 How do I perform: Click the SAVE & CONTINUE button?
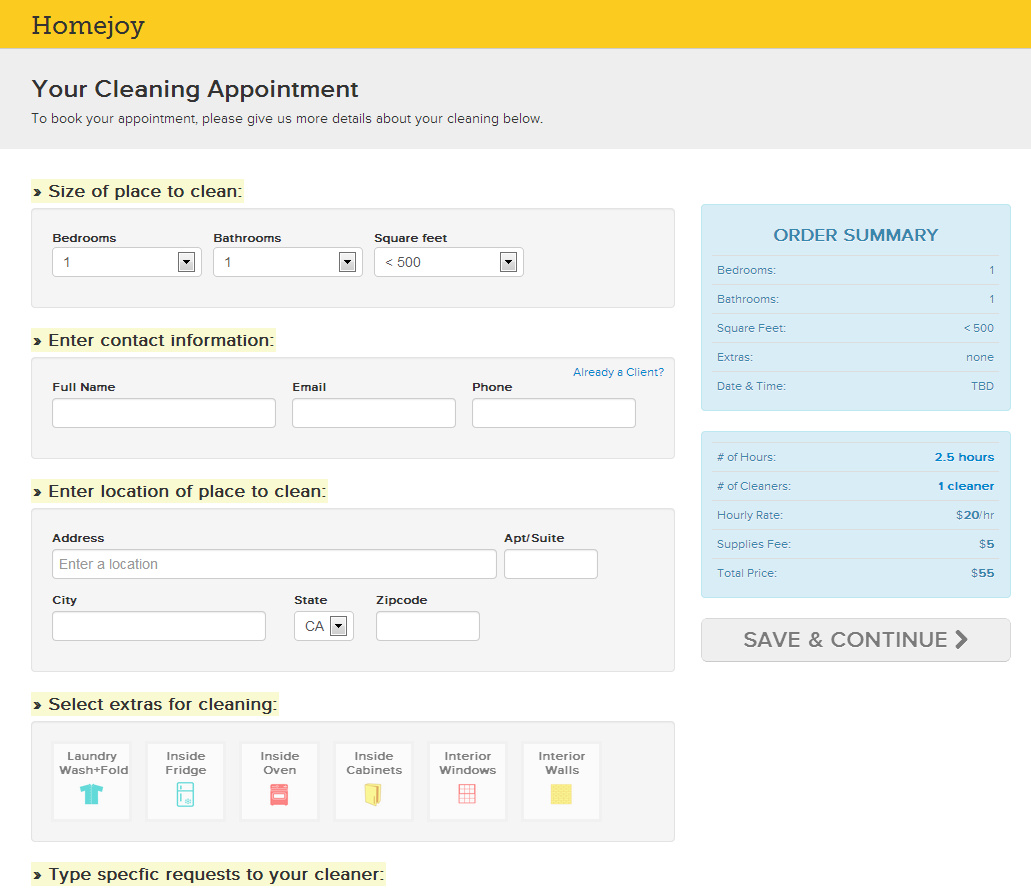point(856,640)
